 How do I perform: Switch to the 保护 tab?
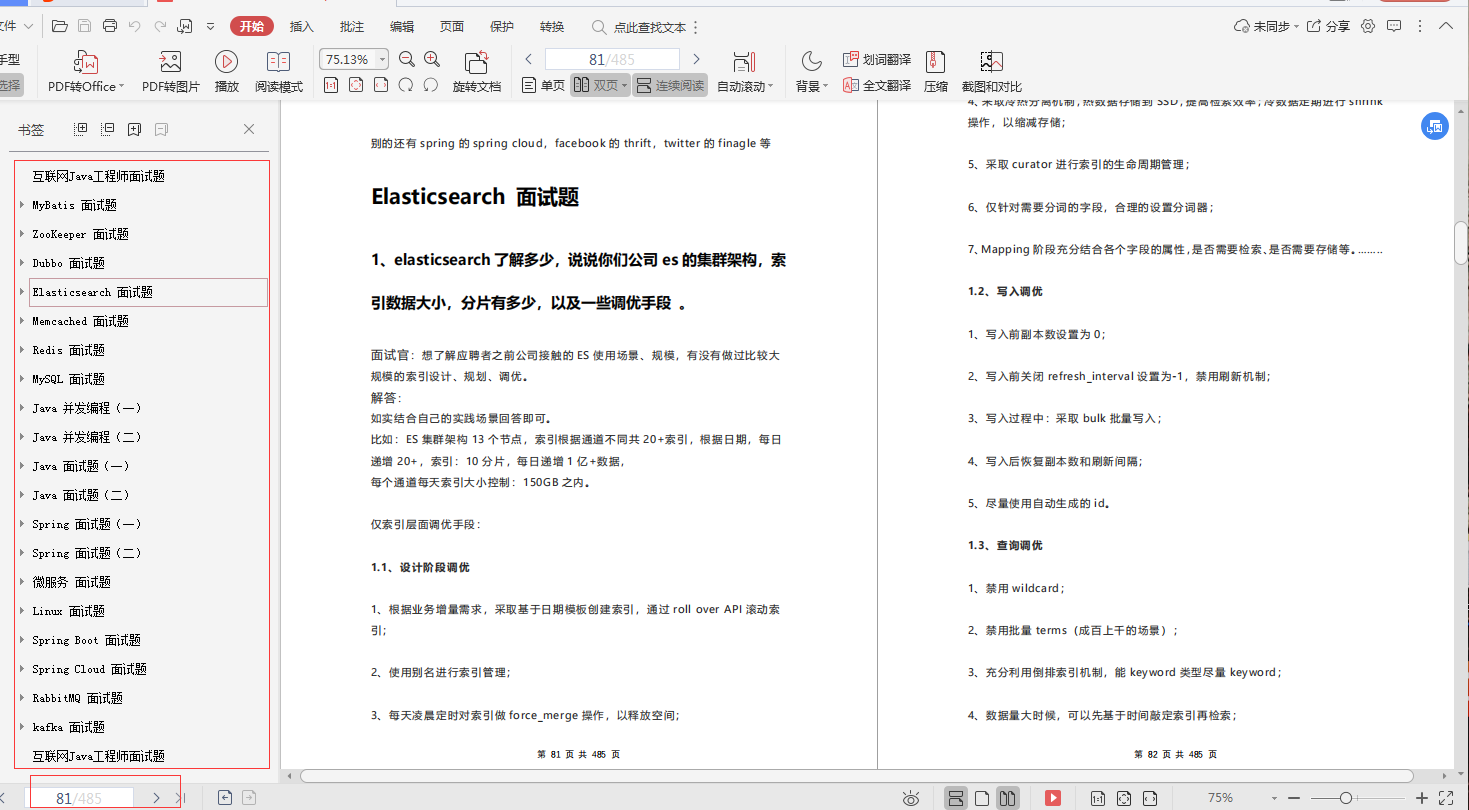tap(502, 26)
